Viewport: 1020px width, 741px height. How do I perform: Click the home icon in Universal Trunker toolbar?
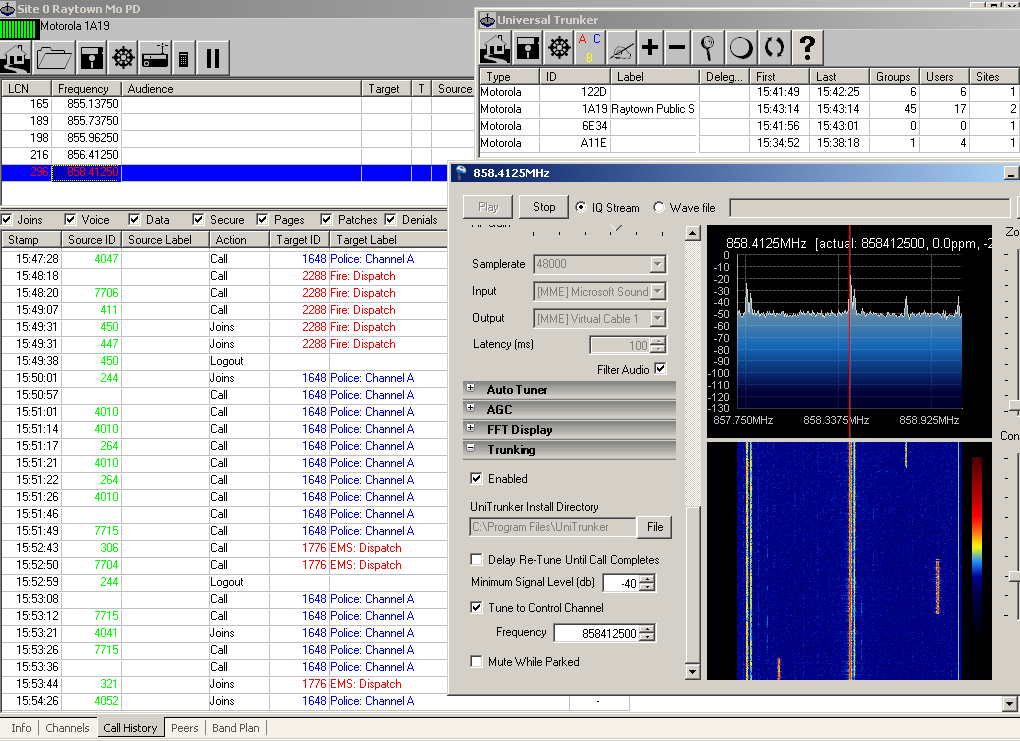tap(495, 47)
